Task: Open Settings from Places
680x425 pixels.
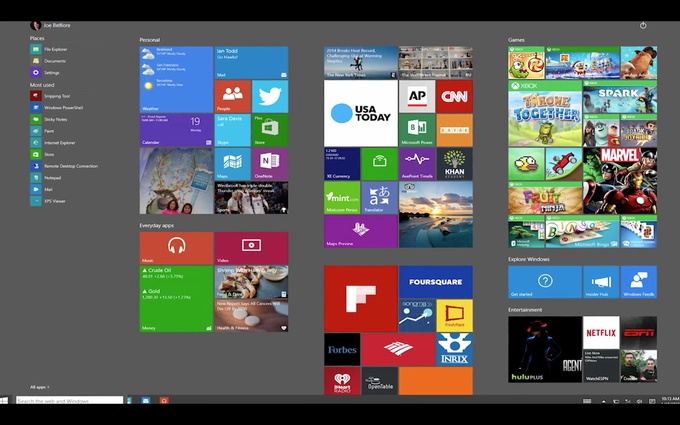Action: point(45,73)
